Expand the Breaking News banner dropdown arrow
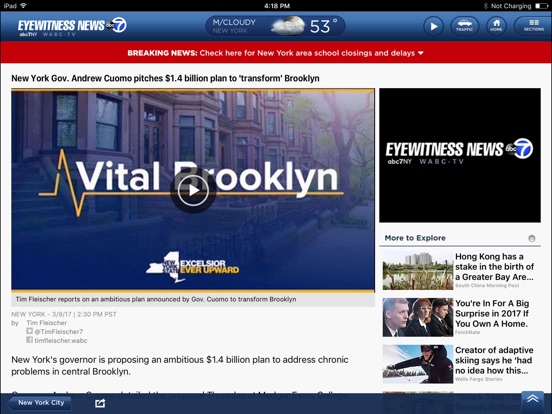This screenshot has height=414, width=552. (421, 53)
